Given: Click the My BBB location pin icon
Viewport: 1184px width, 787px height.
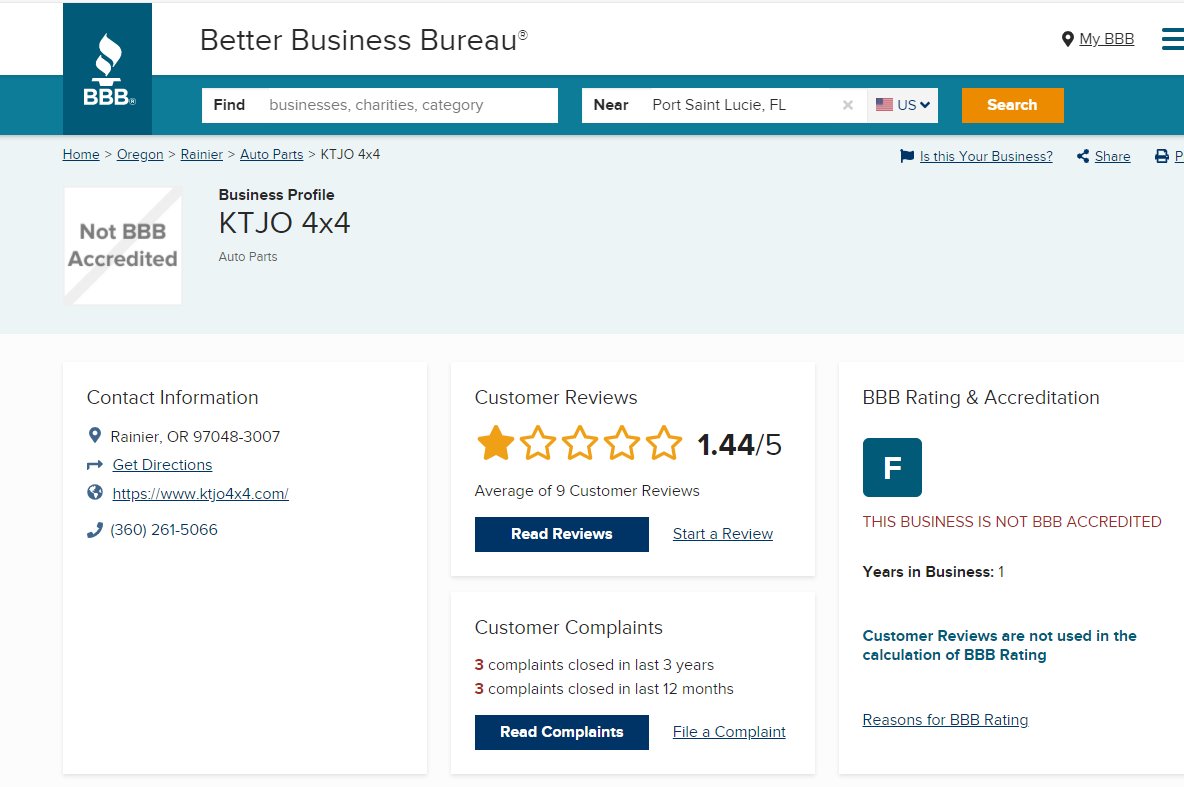Looking at the screenshot, I should (x=1068, y=39).
